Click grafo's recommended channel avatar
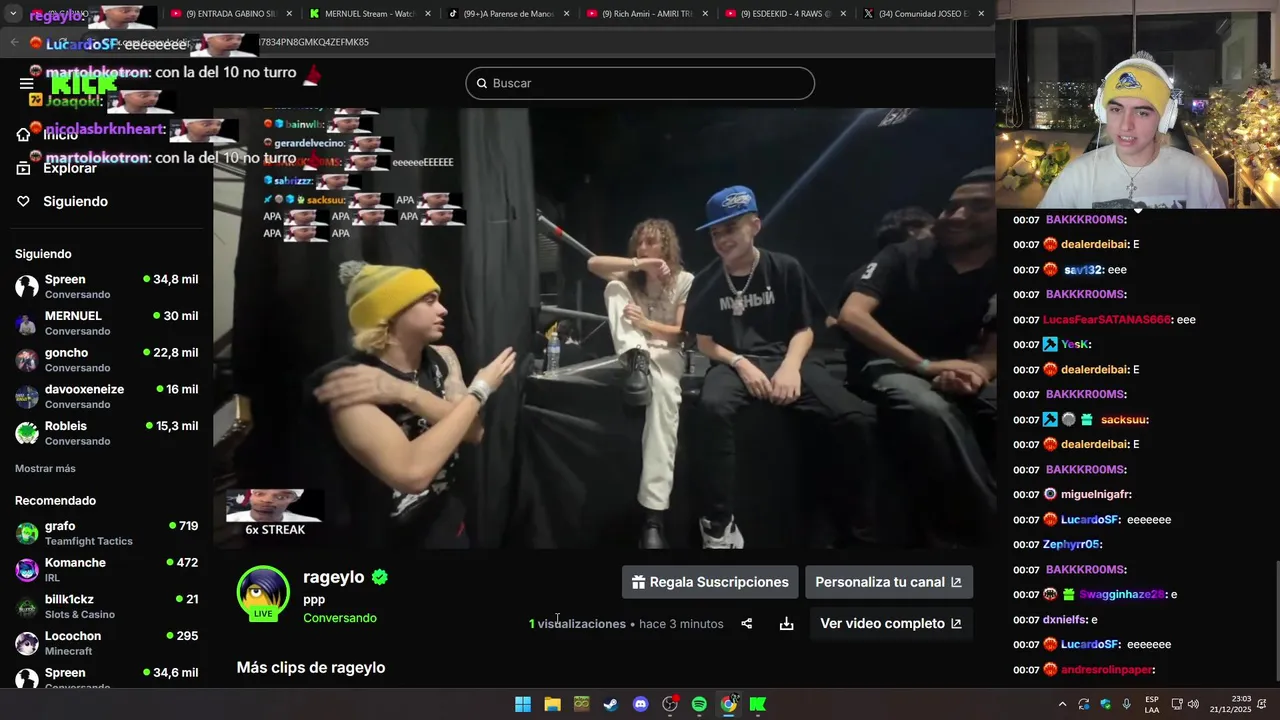The image size is (1280, 720). coord(27,533)
